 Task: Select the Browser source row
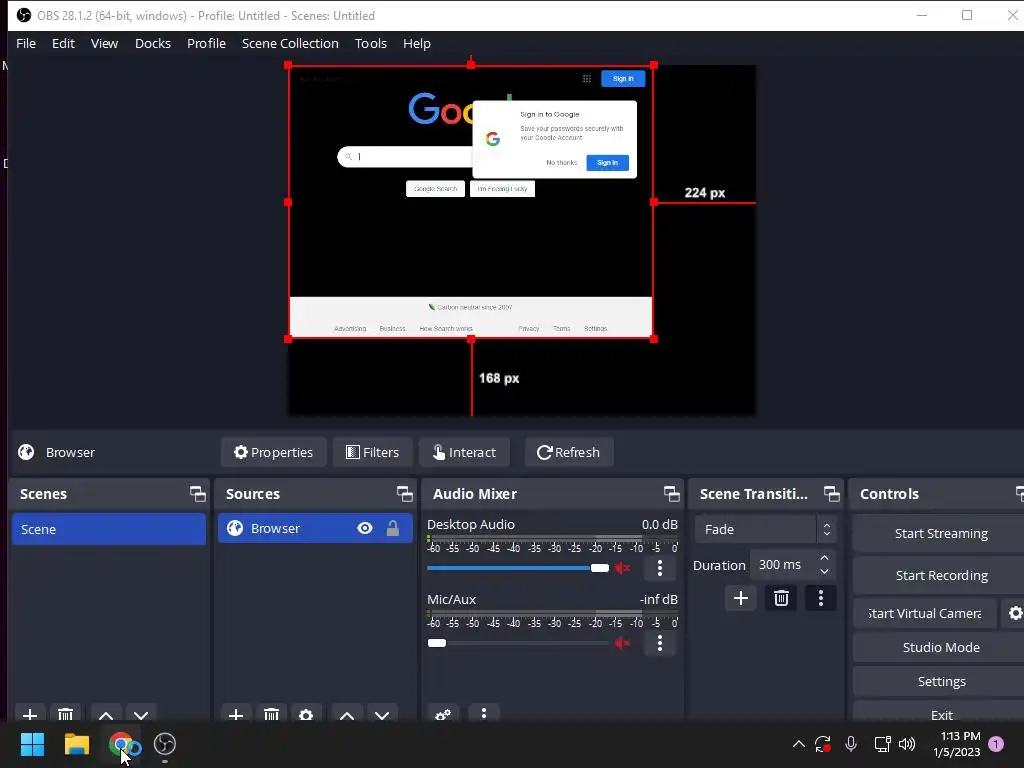coord(315,528)
